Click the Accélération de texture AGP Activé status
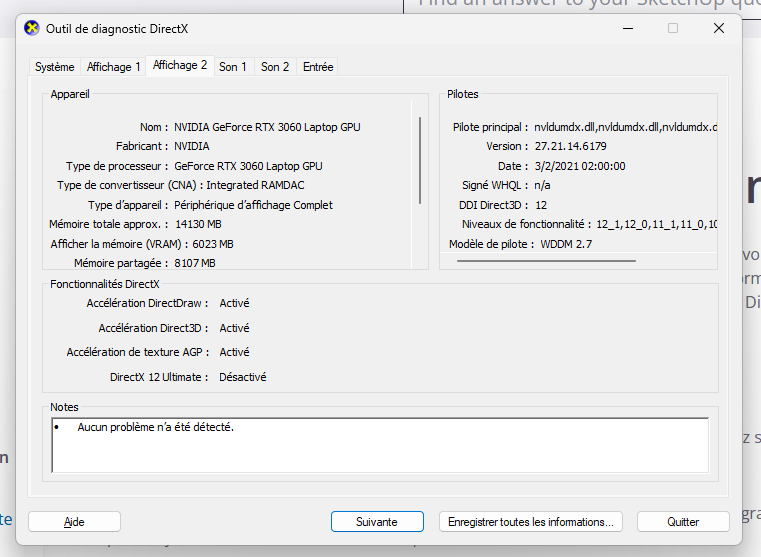The height and width of the screenshot is (557, 761). 234,352
